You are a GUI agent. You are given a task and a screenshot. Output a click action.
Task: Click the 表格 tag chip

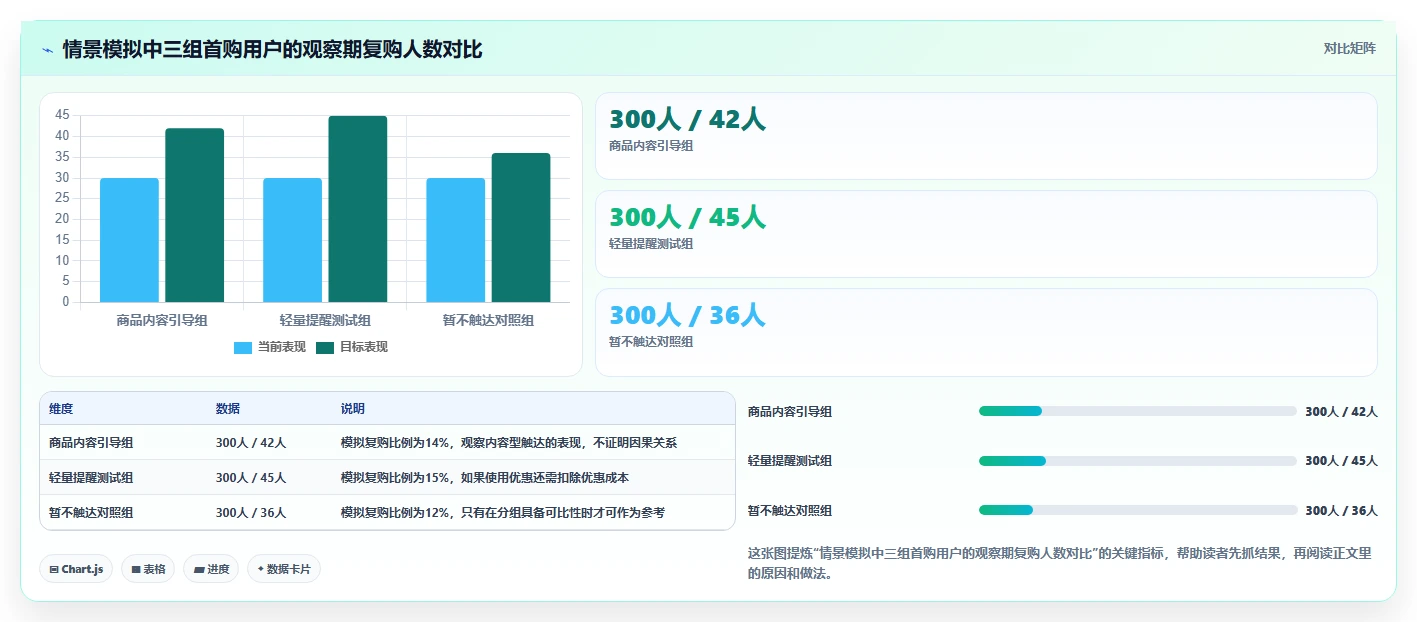pos(148,569)
